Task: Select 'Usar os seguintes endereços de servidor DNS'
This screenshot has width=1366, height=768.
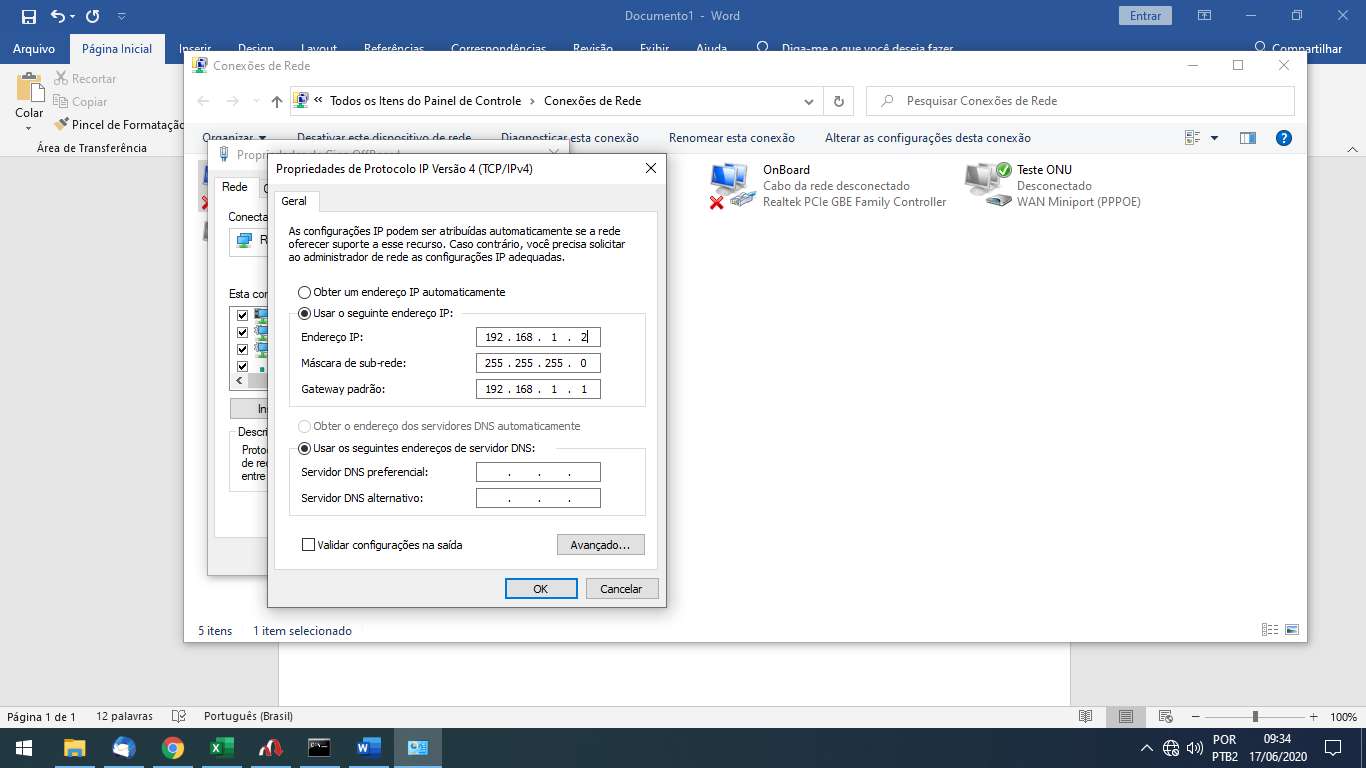Action: coord(303,447)
